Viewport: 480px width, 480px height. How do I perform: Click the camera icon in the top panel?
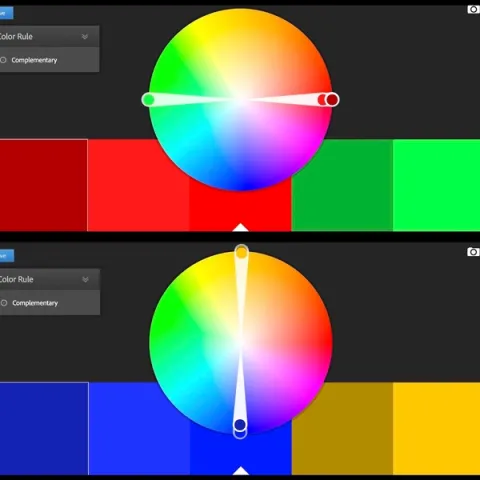point(473,9)
